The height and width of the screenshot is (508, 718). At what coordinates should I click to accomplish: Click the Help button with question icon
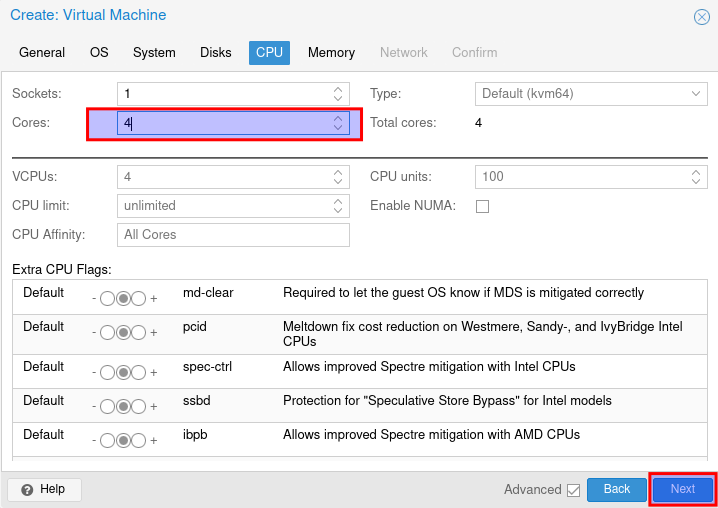coord(44,489)
